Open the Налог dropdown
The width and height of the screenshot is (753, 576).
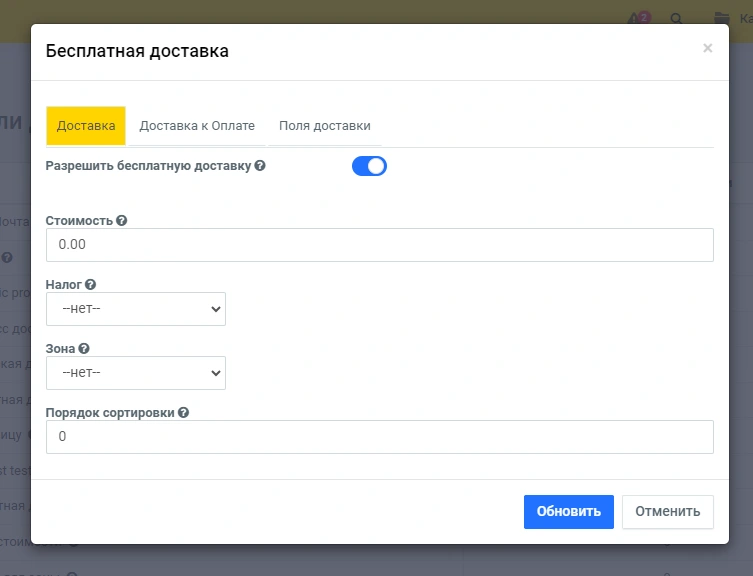click(x=136, y=309)
